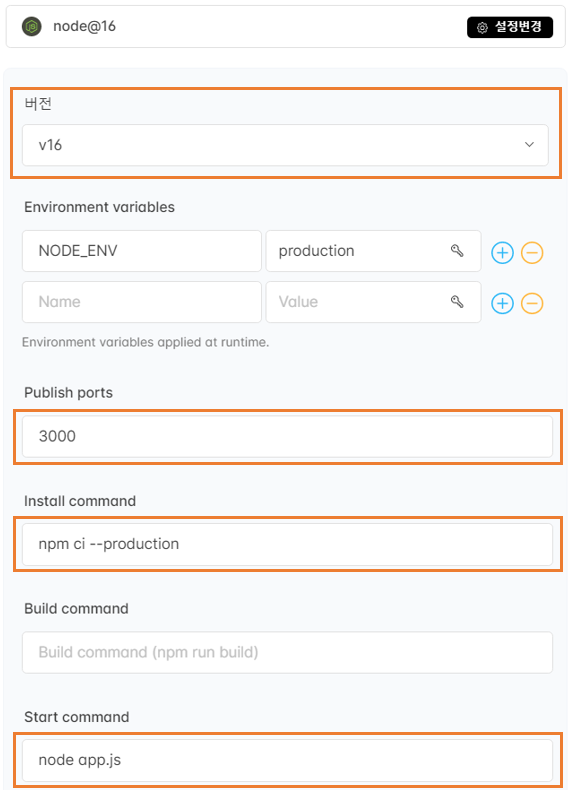Click the chevron arrow of version selector
This screenshot has height=790, width=573.
(529, 145)
